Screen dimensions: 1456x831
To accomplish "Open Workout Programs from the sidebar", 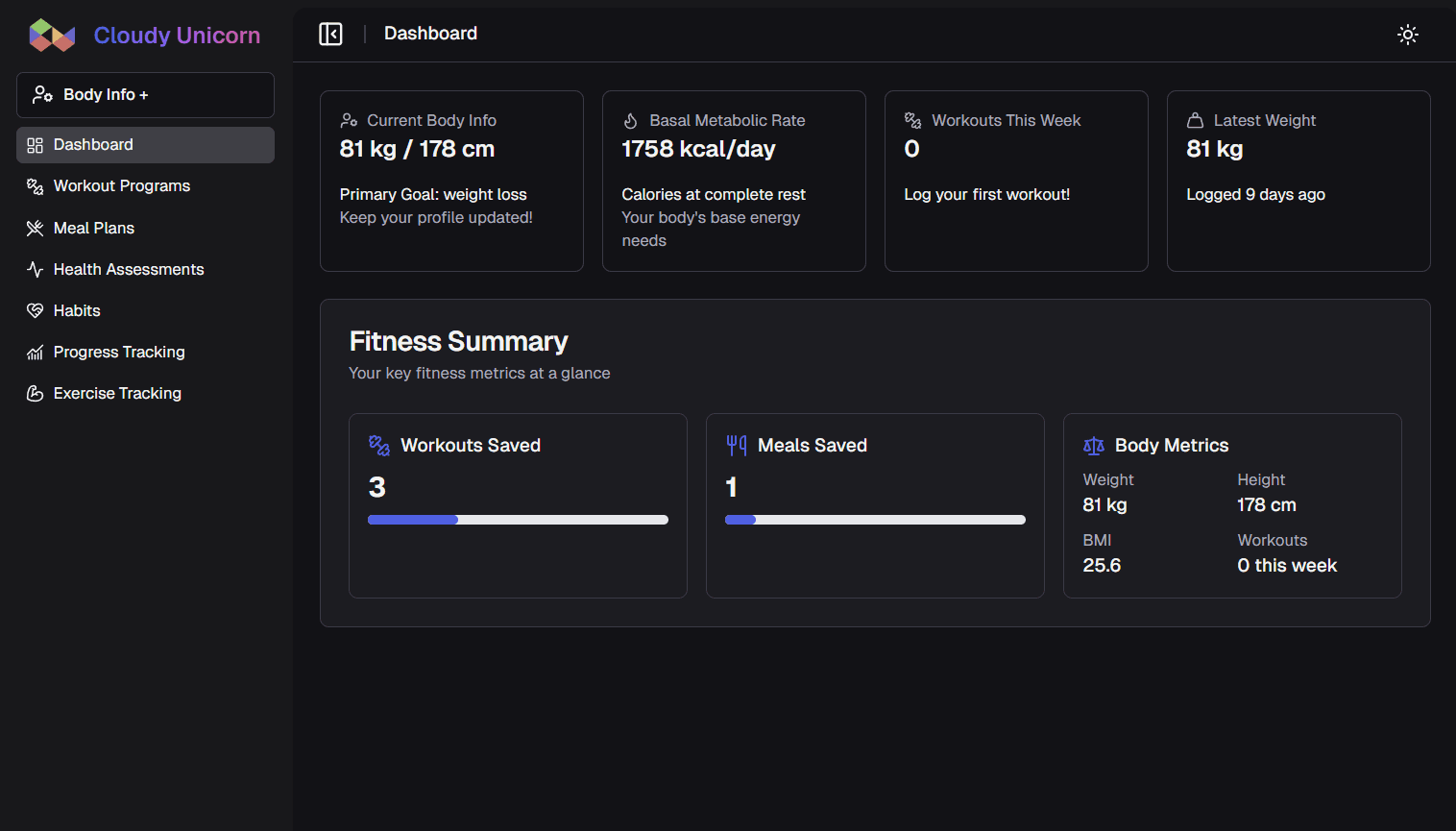I will coord(121,186).
